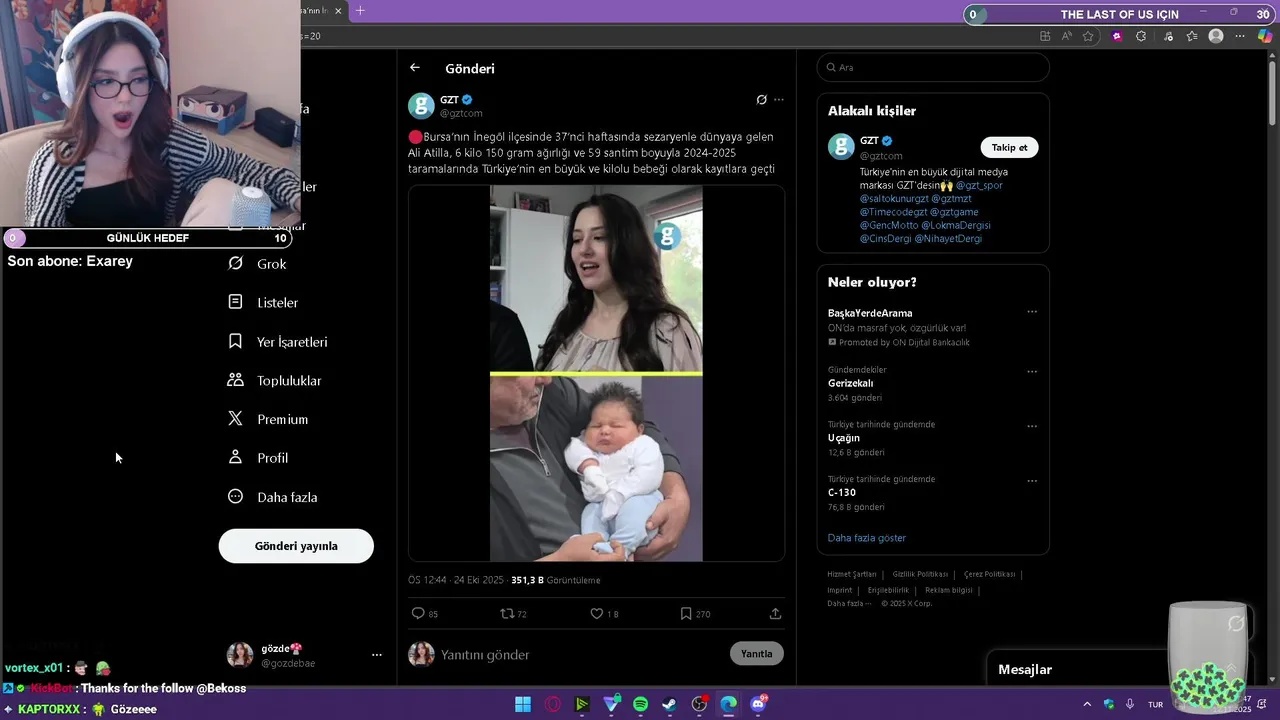Open the @gzt_spor mention link
Screen dimensions: 1280x720
click(979, 185)
